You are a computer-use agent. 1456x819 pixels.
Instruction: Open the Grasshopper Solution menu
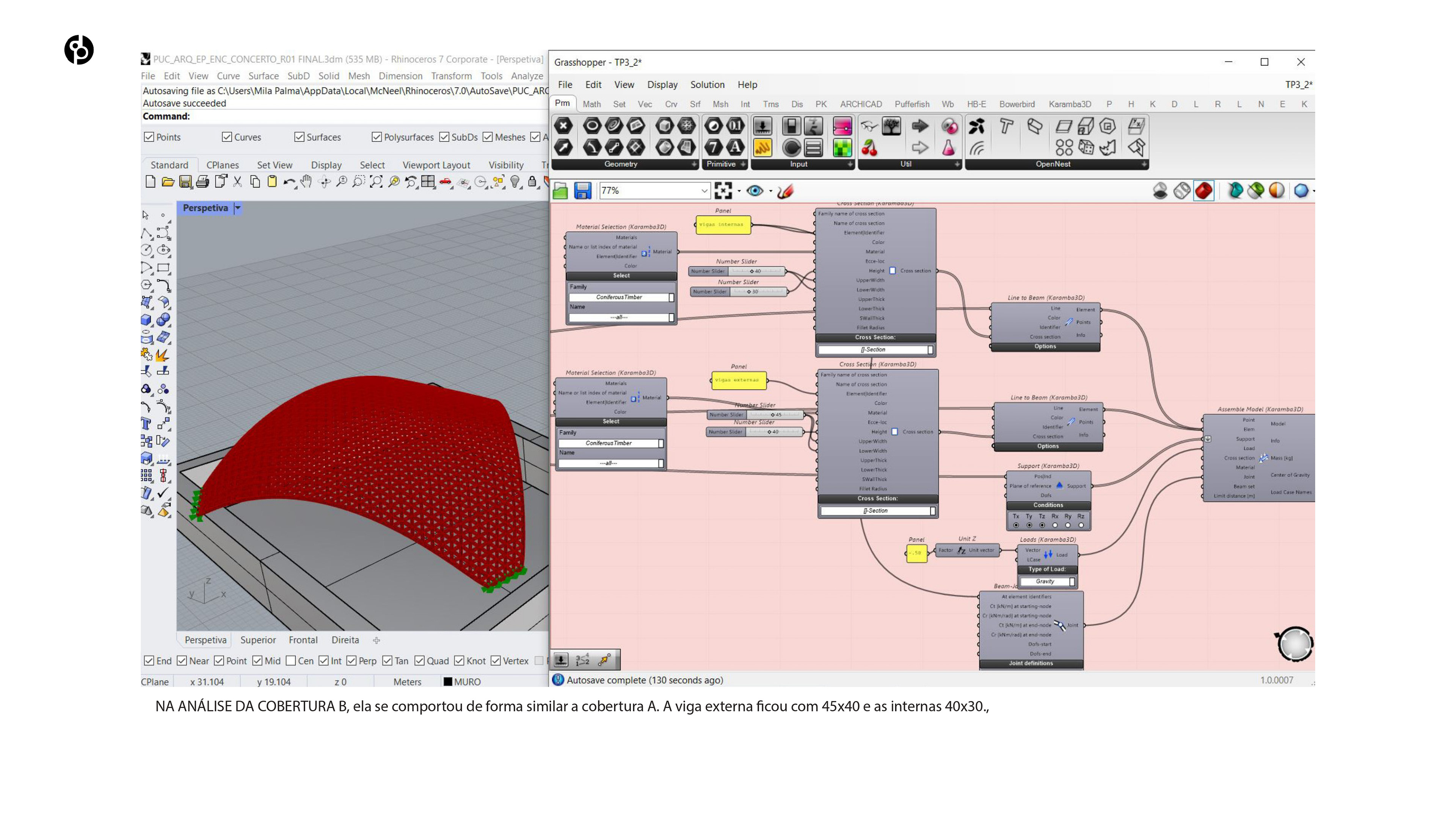706,84
